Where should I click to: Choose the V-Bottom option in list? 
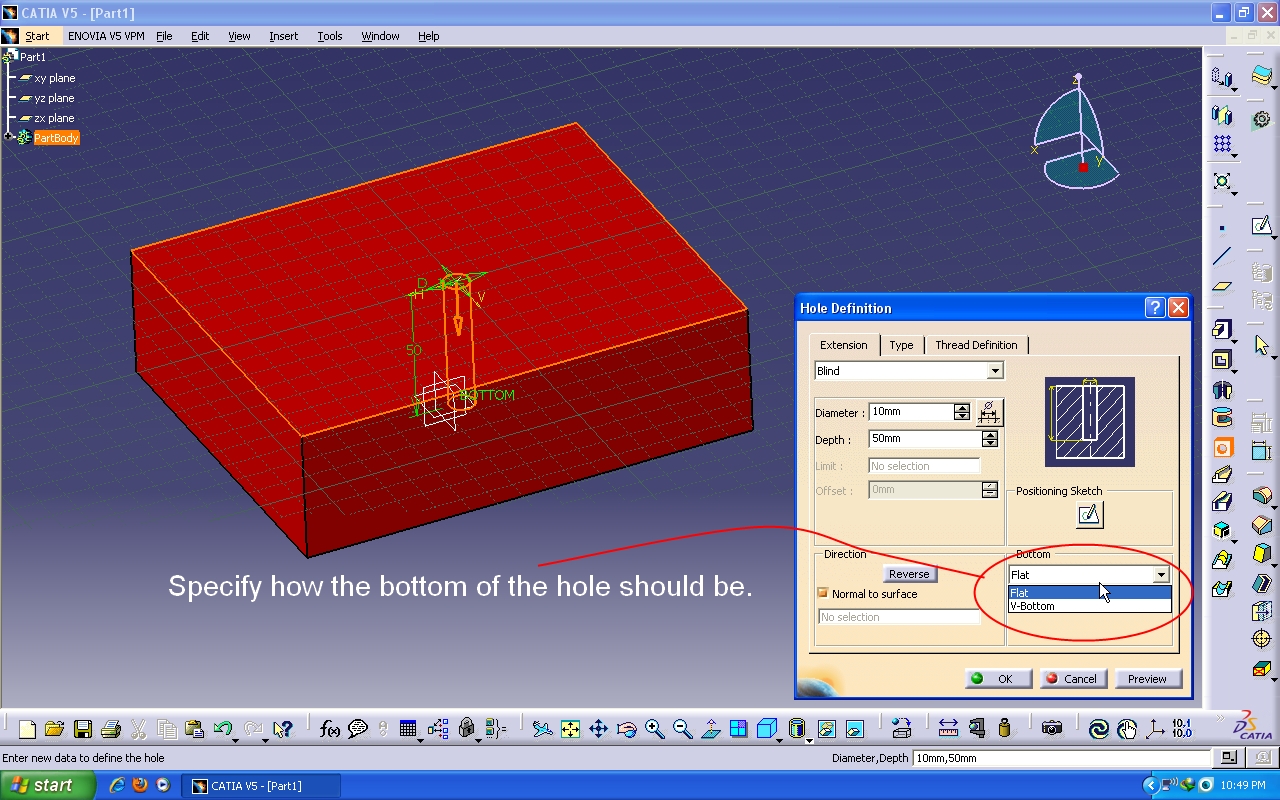pyautogui.click(x=1090, y=606)
